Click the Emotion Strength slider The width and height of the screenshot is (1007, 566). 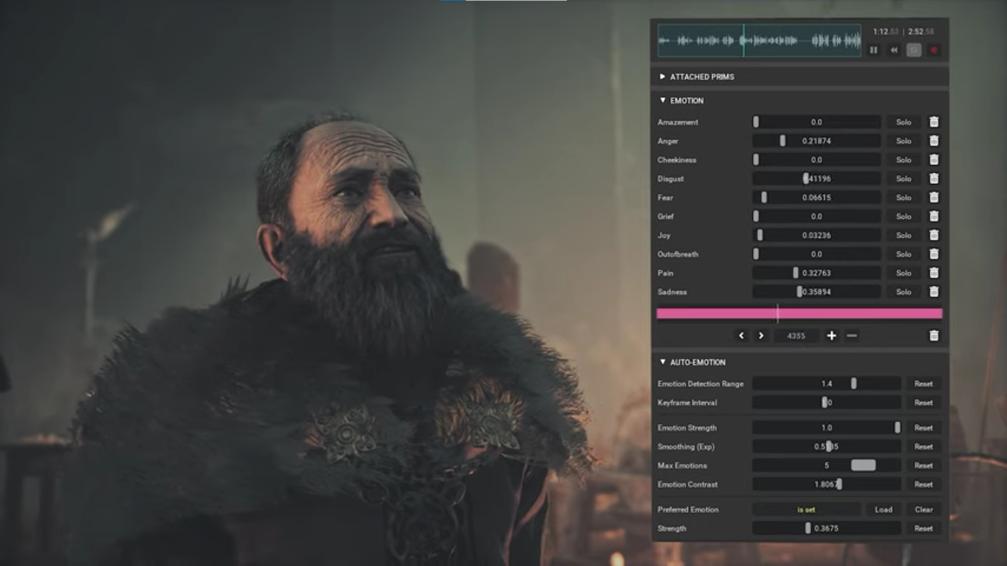tap(827, 427)
